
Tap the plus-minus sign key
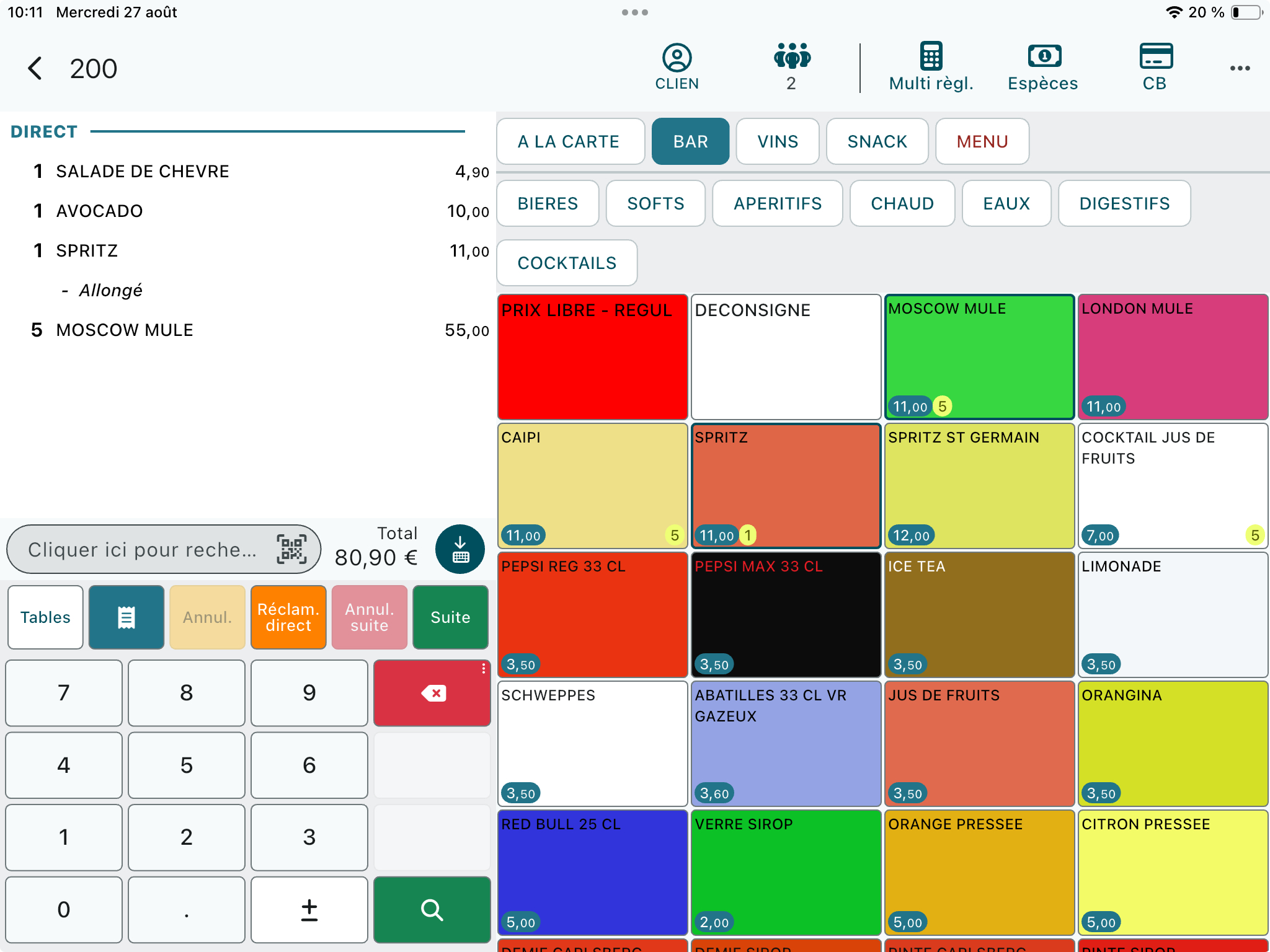[309, 910]
